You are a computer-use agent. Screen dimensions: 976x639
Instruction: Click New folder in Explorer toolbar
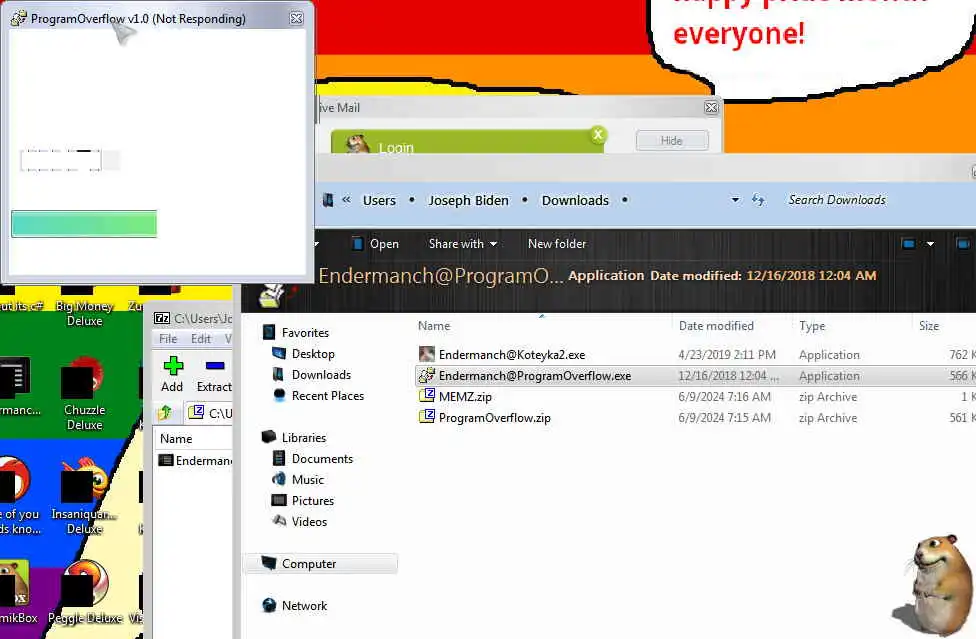[x=557, y=244]
